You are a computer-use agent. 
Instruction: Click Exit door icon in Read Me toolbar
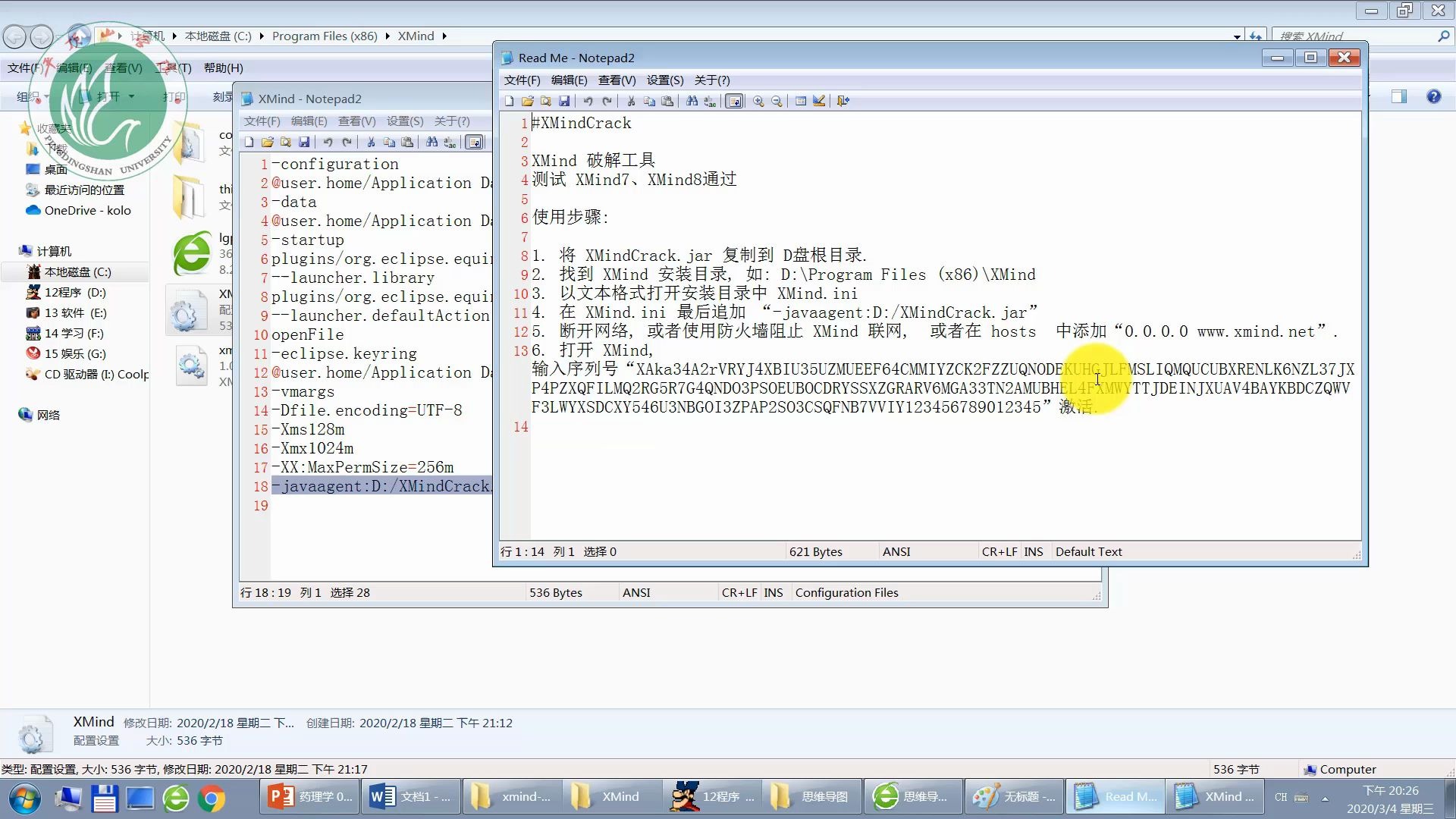[x=843, y=101]
